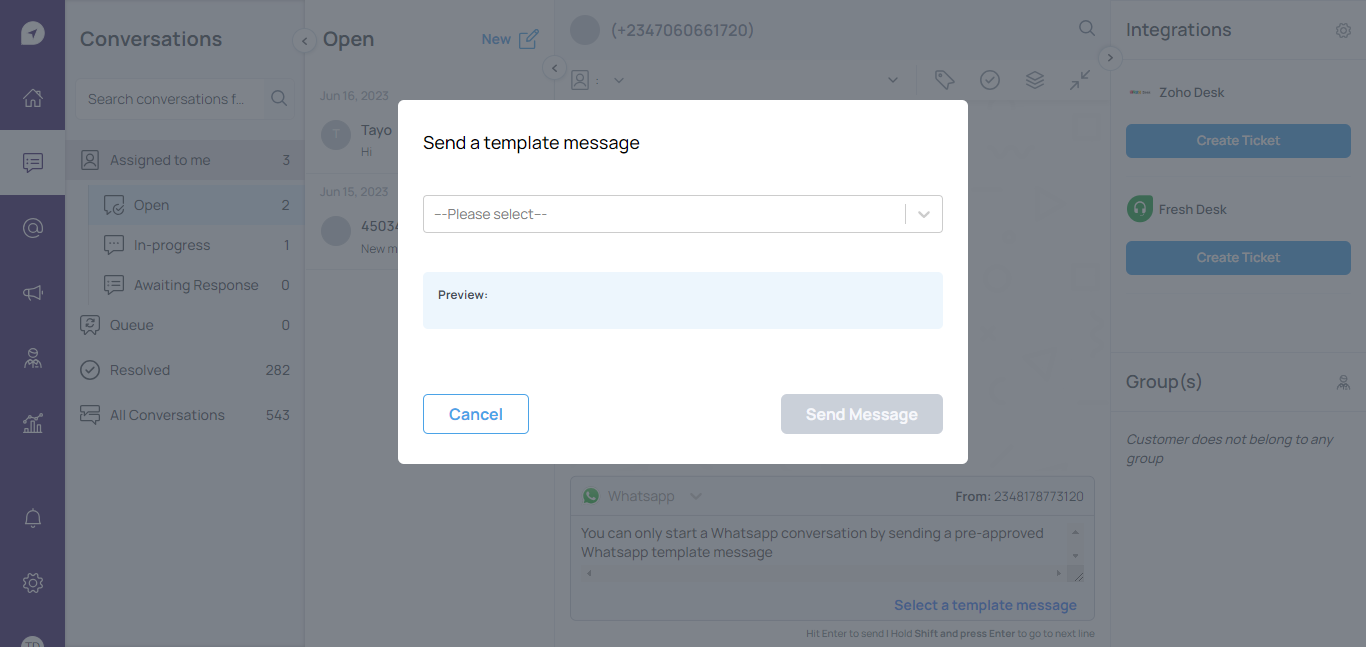
Task: Click the Mentions (@) sidebar icon
Action: point(33,228)
